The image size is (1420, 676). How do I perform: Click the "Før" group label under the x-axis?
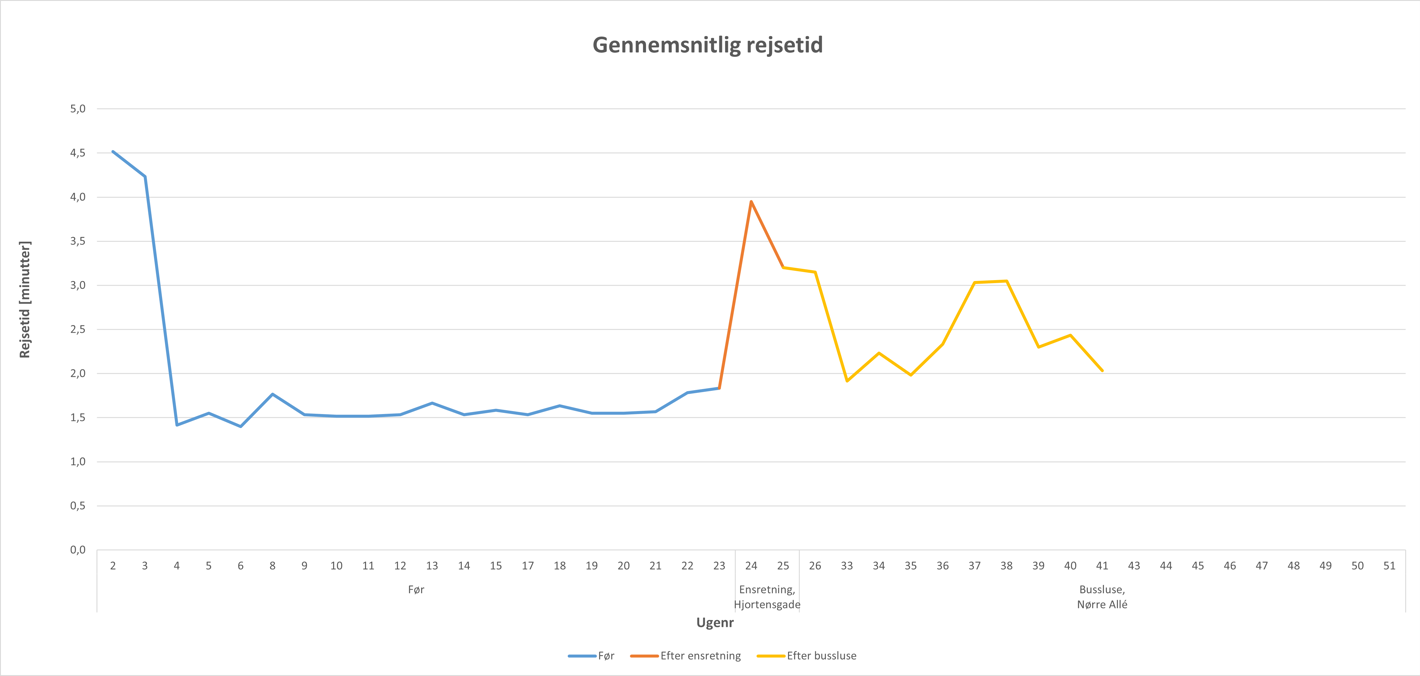tap(416, 590)
